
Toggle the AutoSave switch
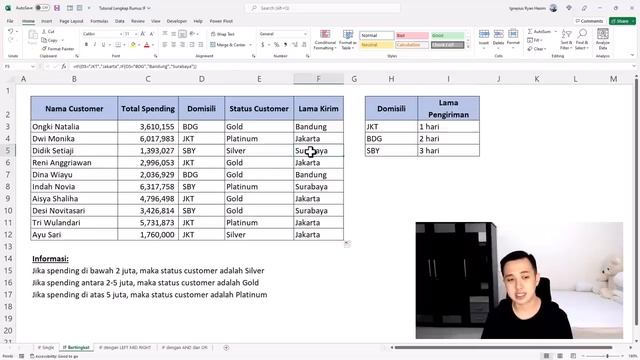pos(42,8)
